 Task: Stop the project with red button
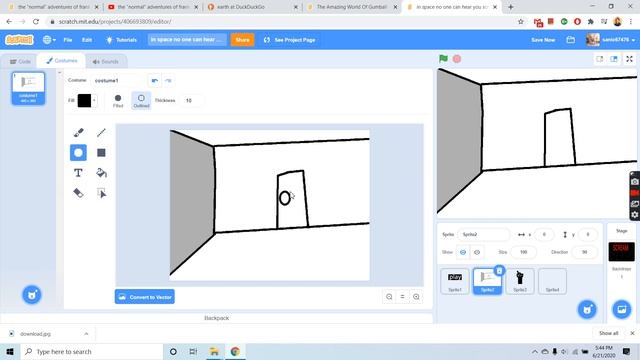pos(457,59)
